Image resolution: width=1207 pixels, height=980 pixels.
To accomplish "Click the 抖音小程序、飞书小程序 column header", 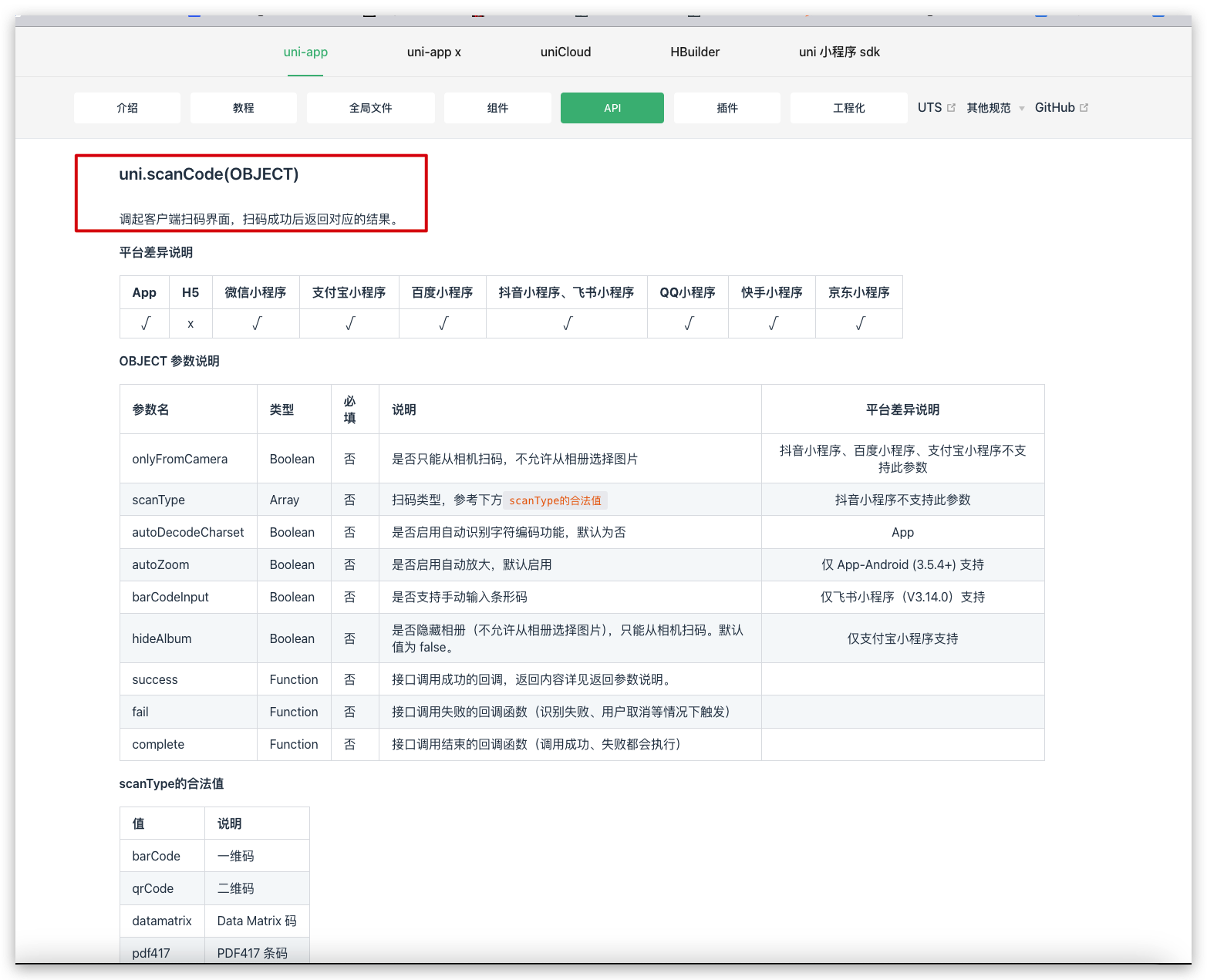I will [x=566, y=292].
